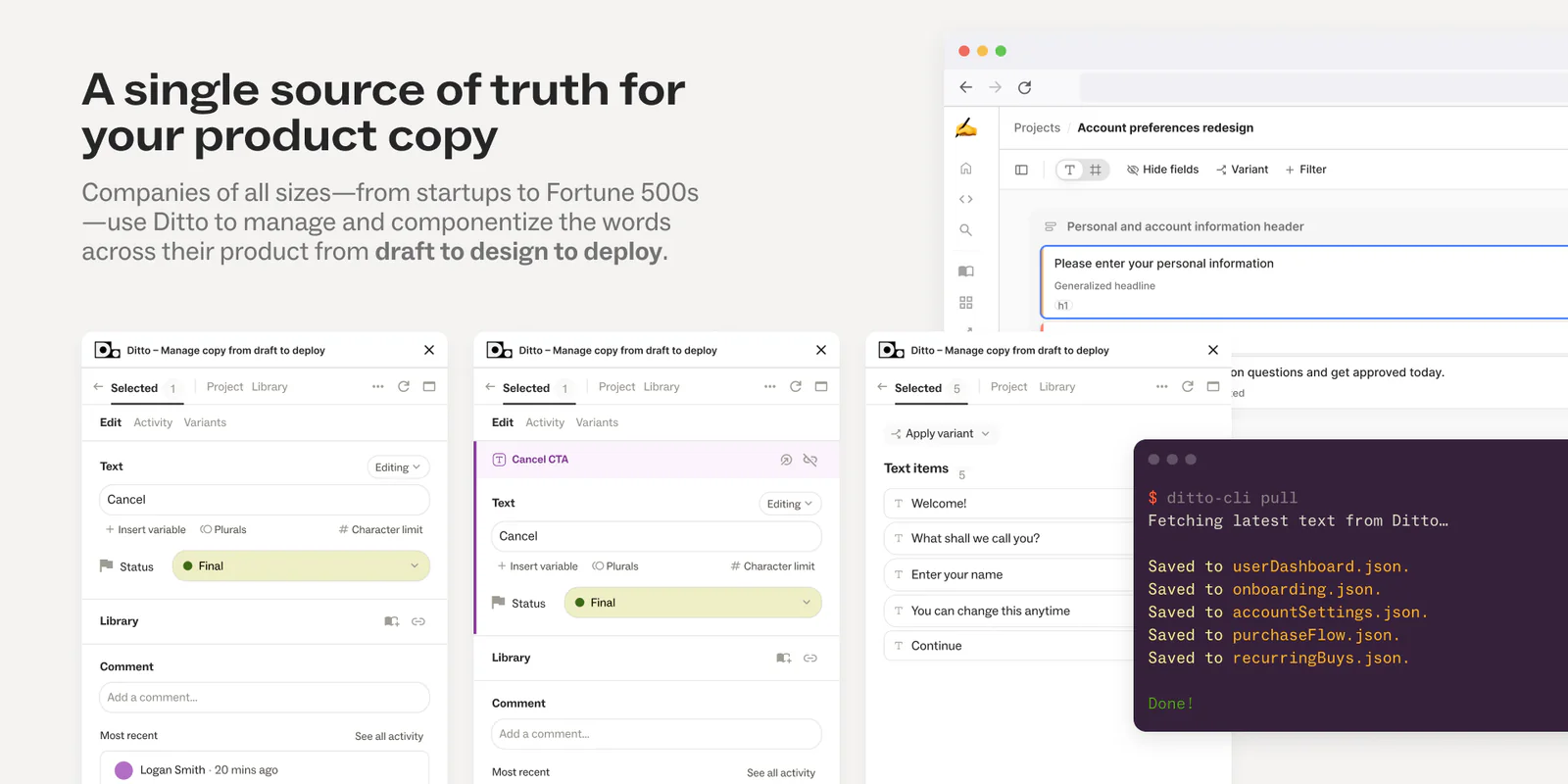Select 'What shall we call you?' text item
Viewport: 1568px width, 784px height.
(x=1008, y=539)
